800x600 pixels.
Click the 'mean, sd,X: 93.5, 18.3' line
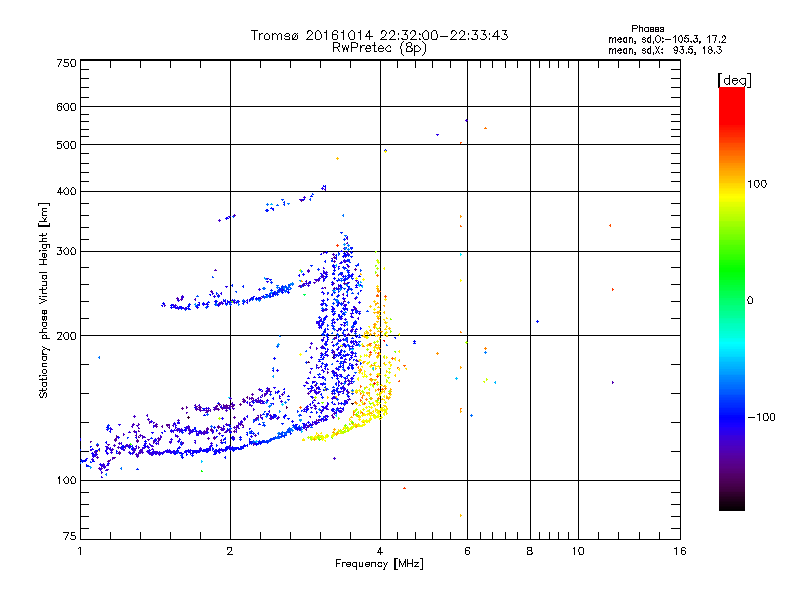[665, 50]
